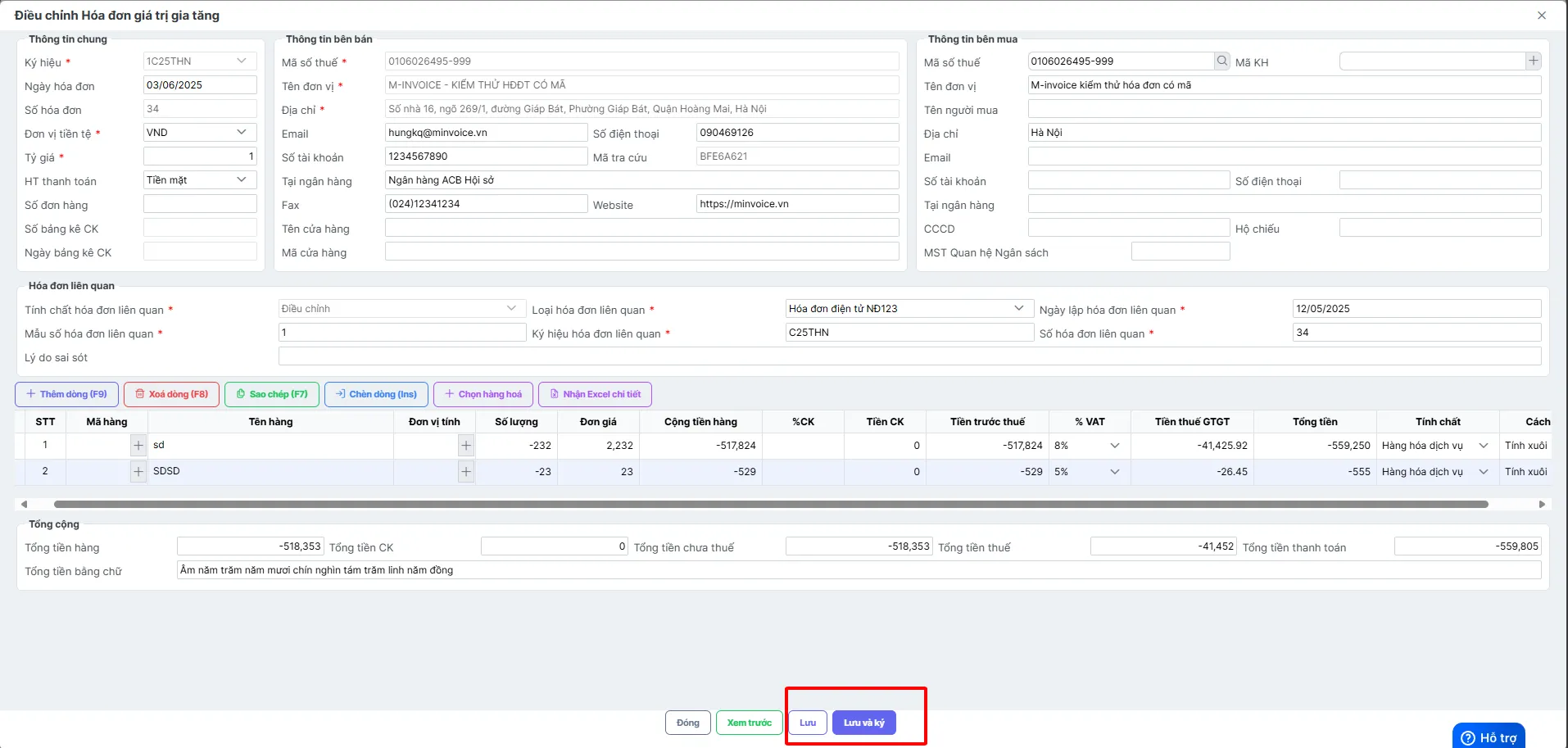Open the HT thanh toán Tiền mặt dropdown
This screenshot has height=748, width=1568.
point(200,180)
